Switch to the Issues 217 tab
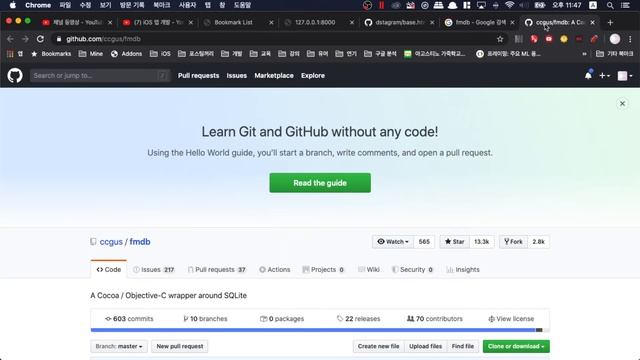Image resolution: width=640 pixels, height=360 pixels. point(153,269)
